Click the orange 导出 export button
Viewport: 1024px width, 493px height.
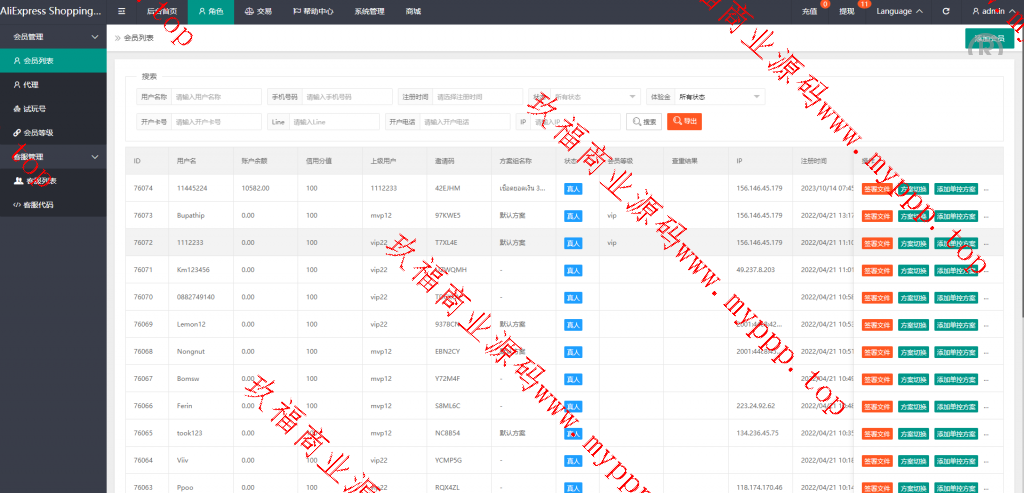click(685, 121)
